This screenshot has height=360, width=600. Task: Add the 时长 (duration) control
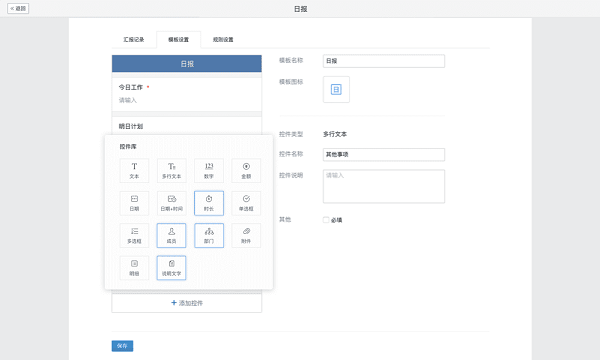[209, 203]
